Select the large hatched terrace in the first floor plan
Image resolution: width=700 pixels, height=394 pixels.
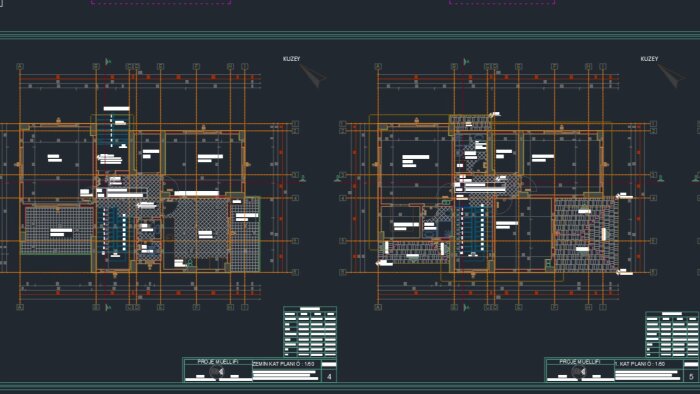point(586,235)
